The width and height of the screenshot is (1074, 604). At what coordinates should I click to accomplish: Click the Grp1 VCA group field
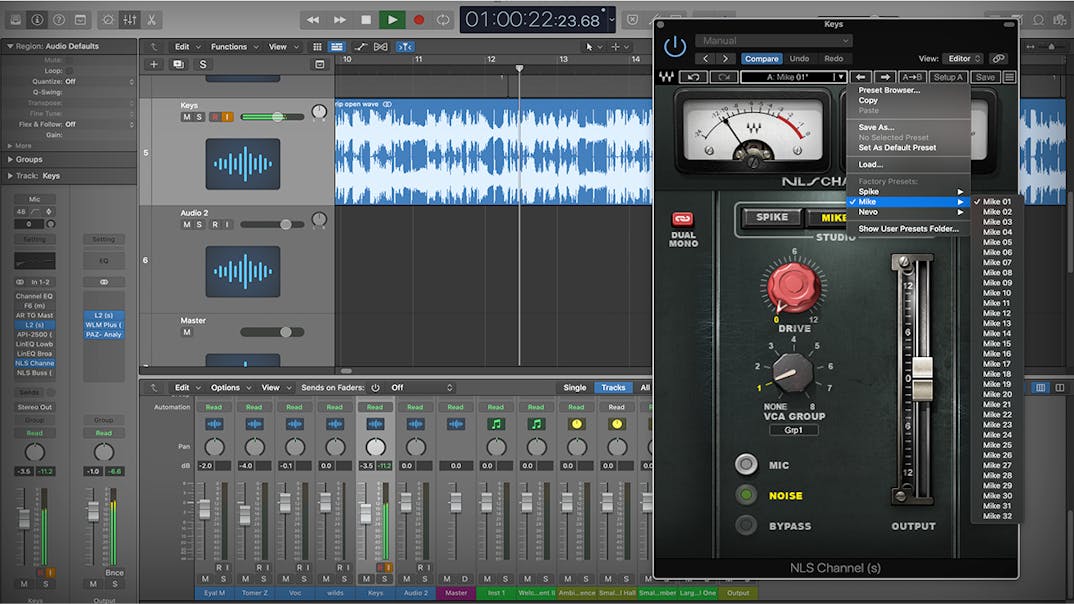point(793,430)
